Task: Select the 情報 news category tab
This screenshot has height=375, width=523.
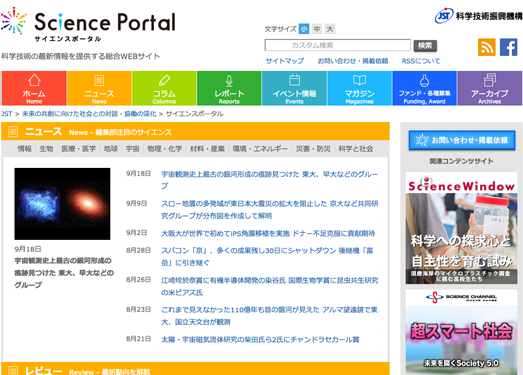Action: (x=24, y=149)
